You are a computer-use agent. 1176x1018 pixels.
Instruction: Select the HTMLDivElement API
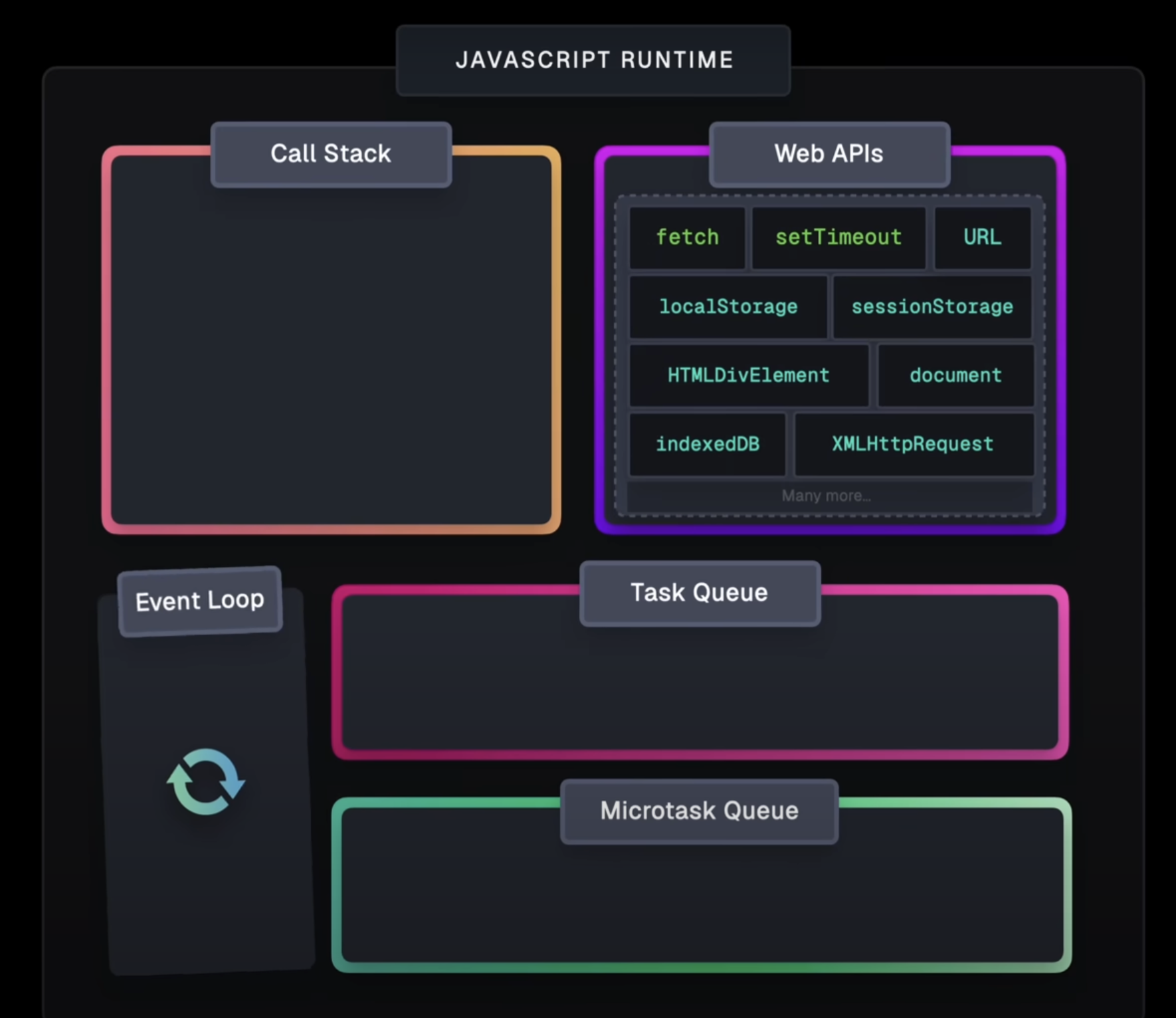pos(748,375)
